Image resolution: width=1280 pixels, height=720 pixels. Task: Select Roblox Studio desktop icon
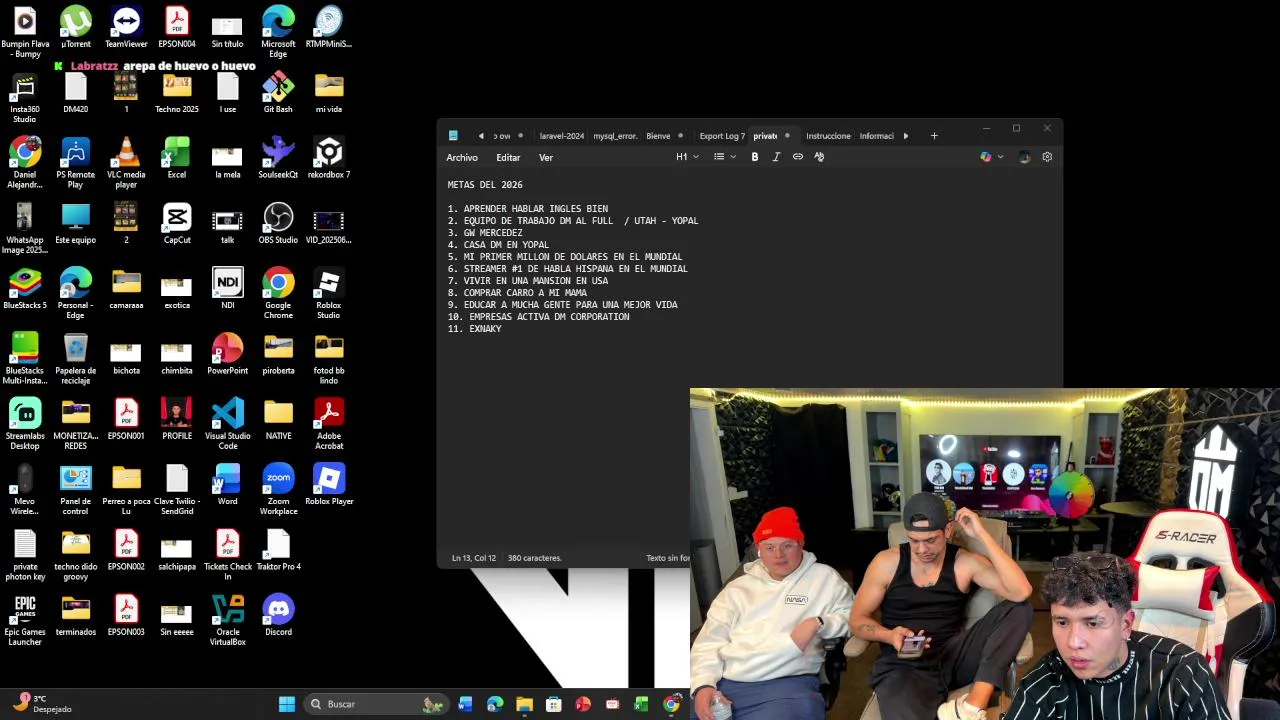tap(329, 294)
